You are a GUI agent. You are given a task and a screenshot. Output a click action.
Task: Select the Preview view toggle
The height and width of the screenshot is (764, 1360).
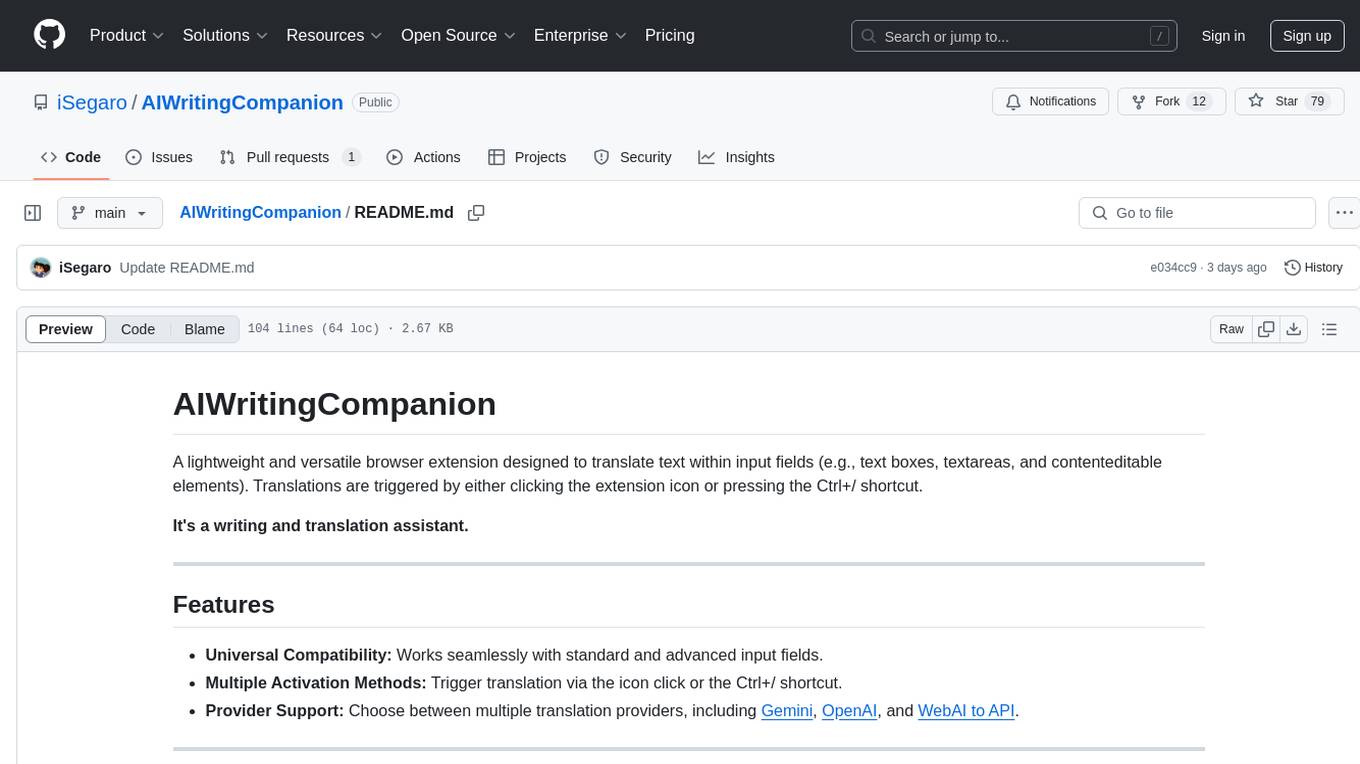point(66,329)
